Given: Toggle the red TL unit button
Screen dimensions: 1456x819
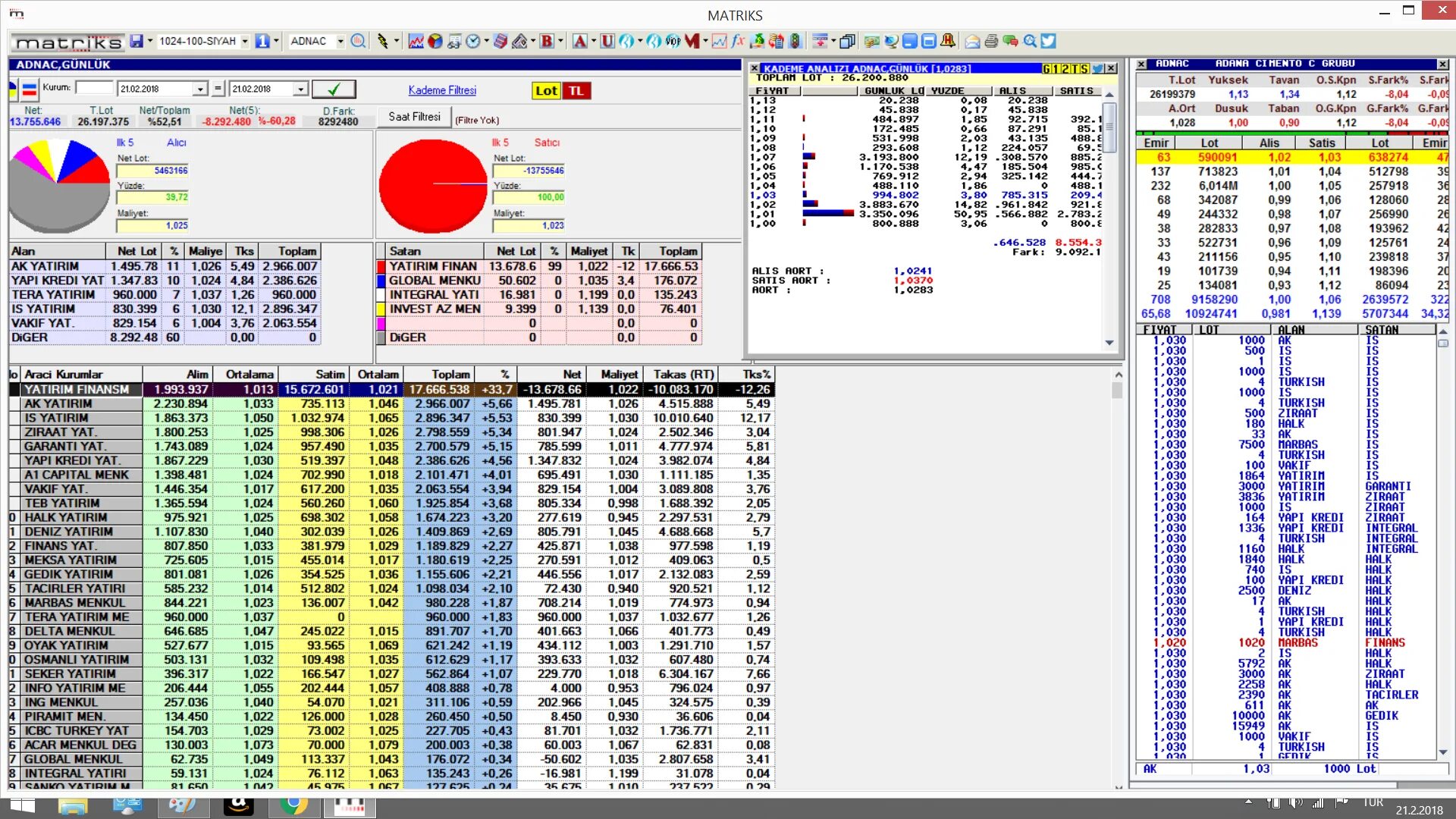Looking at the screenshot, I should click(x=576, y=91).
